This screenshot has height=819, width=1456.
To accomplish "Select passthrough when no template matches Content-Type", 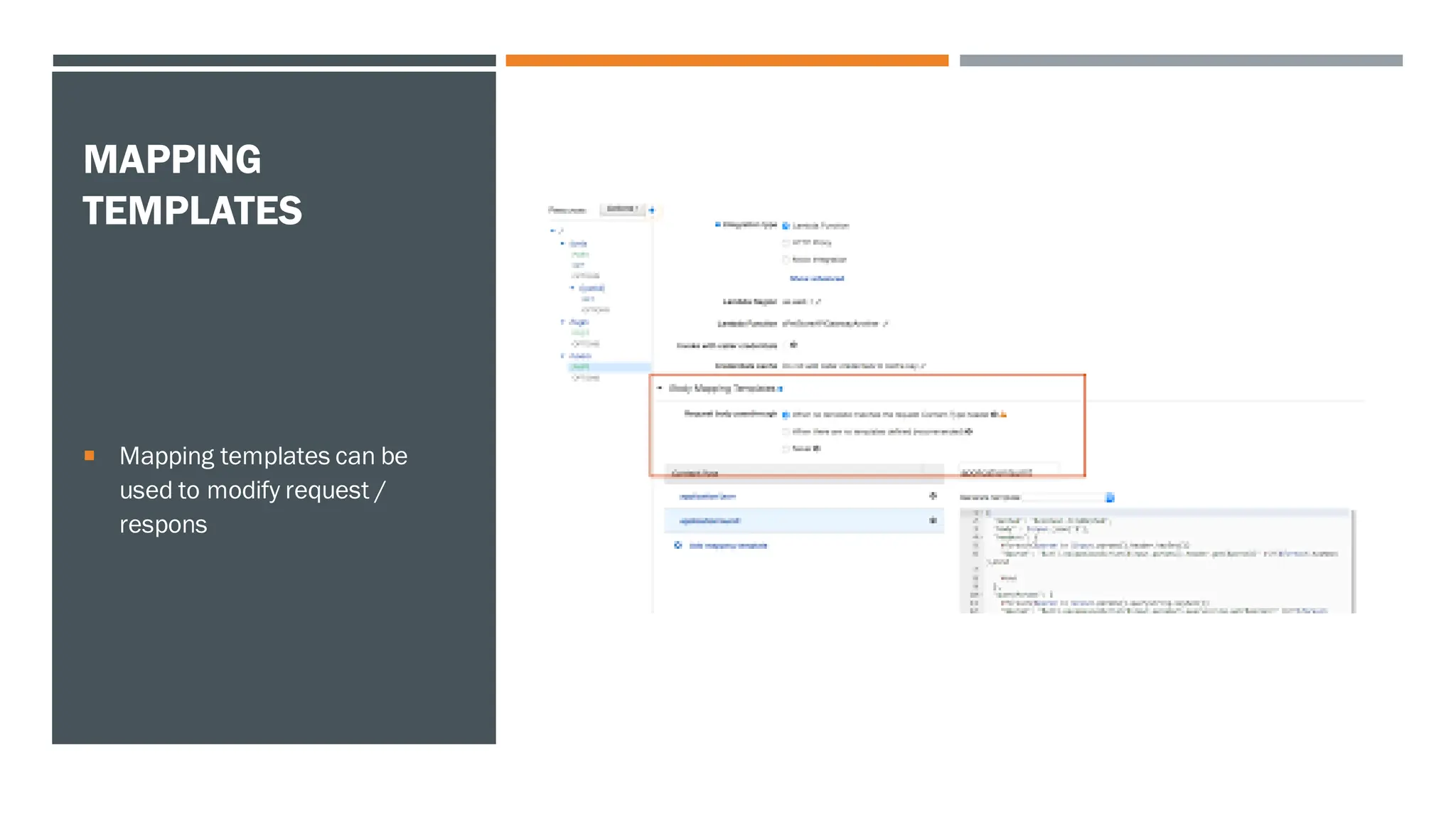I will pyautogui.click(x=786, y=414).
